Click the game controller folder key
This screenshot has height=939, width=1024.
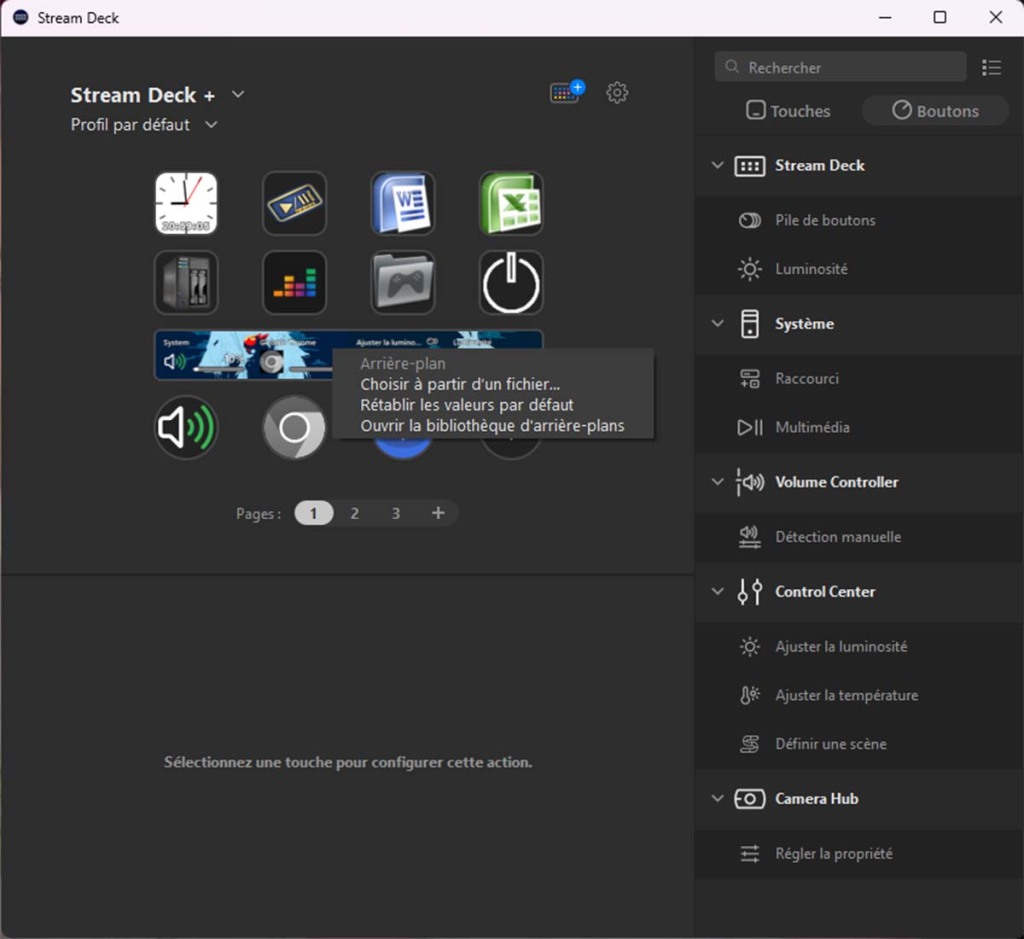[x=402, y=282]
